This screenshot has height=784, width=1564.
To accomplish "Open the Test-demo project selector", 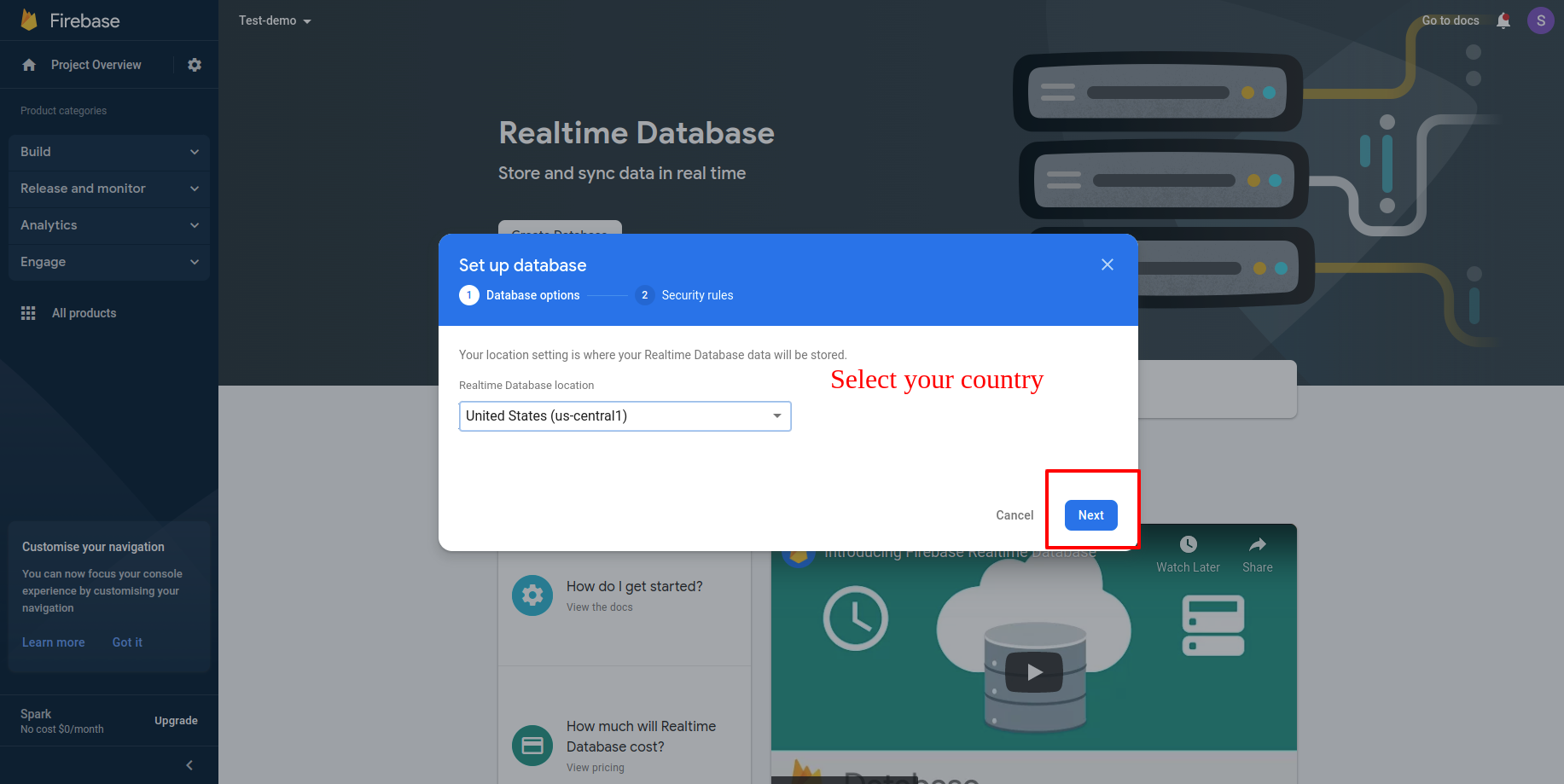I will [275, 20].
